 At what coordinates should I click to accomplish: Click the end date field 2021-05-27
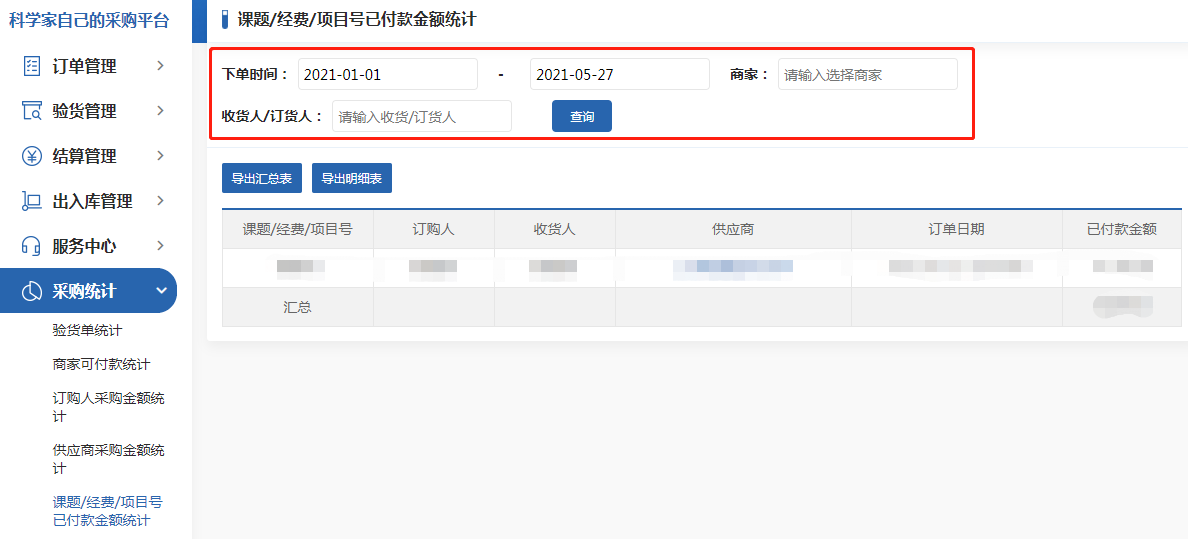point(619,74)
